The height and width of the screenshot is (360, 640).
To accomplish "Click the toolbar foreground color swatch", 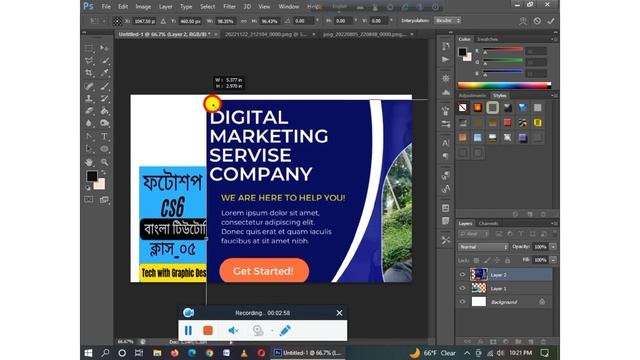I will (x=92, y=176).
